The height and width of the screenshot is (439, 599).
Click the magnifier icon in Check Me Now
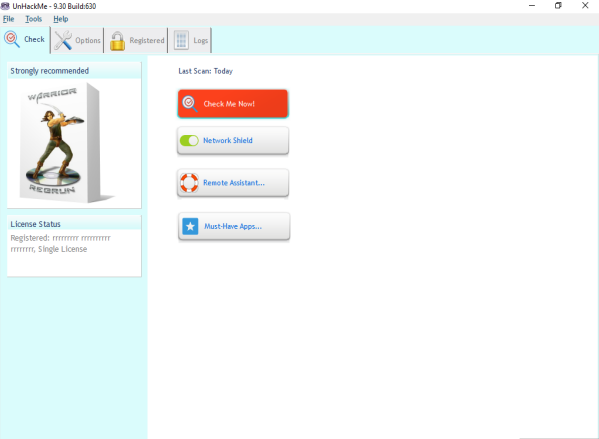(x=189, y=104)
